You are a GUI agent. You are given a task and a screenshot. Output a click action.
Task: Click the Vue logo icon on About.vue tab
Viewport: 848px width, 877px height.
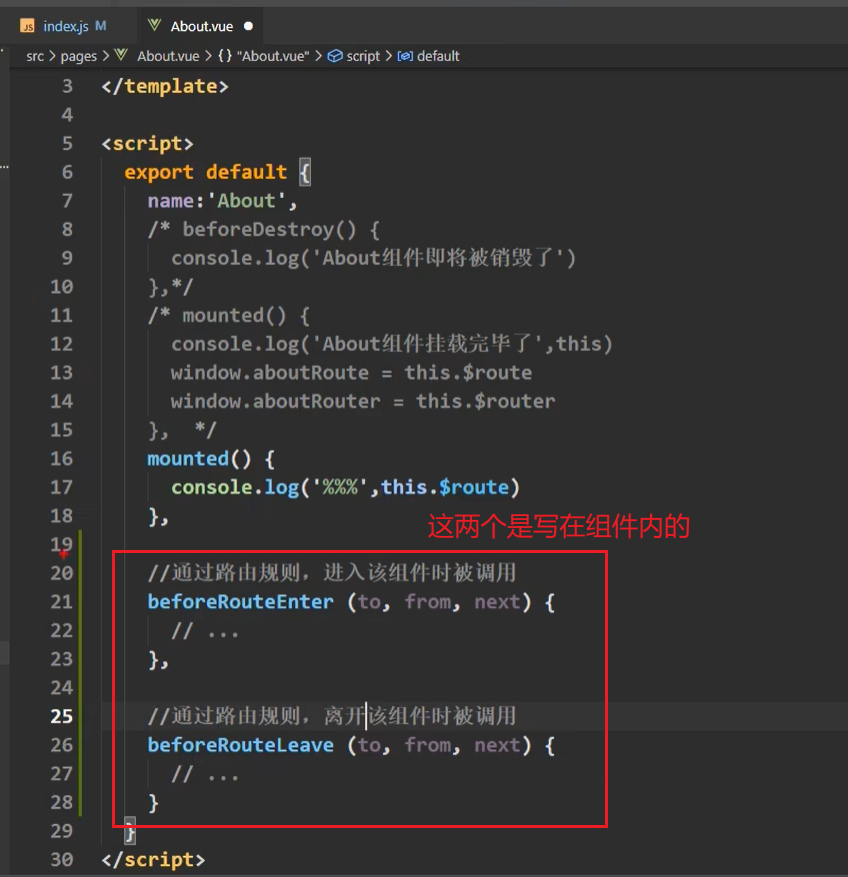coord(154,26)
